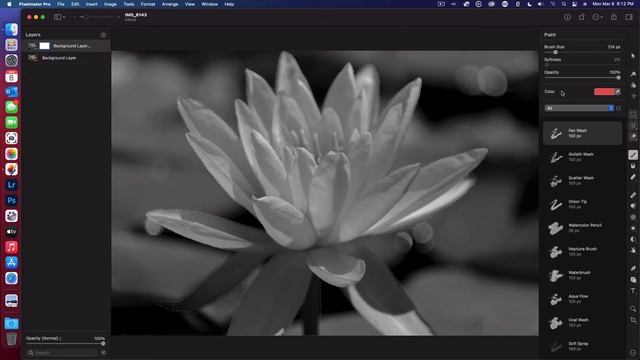Open the Window menu
The width and height of the screenshot is (640, 360).
click(210, 4)
